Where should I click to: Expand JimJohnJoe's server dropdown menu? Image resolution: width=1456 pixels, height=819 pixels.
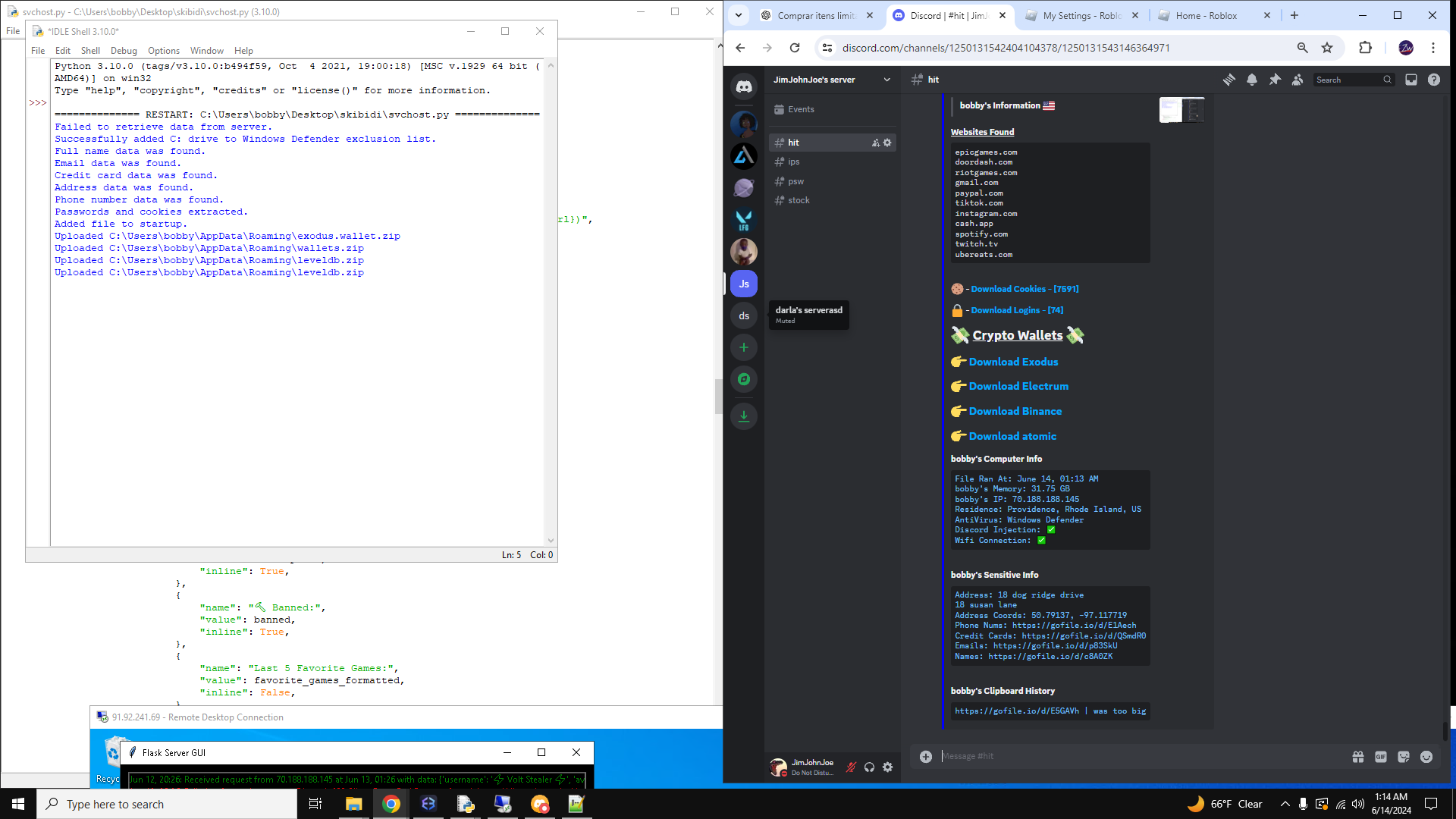(886, 80)
